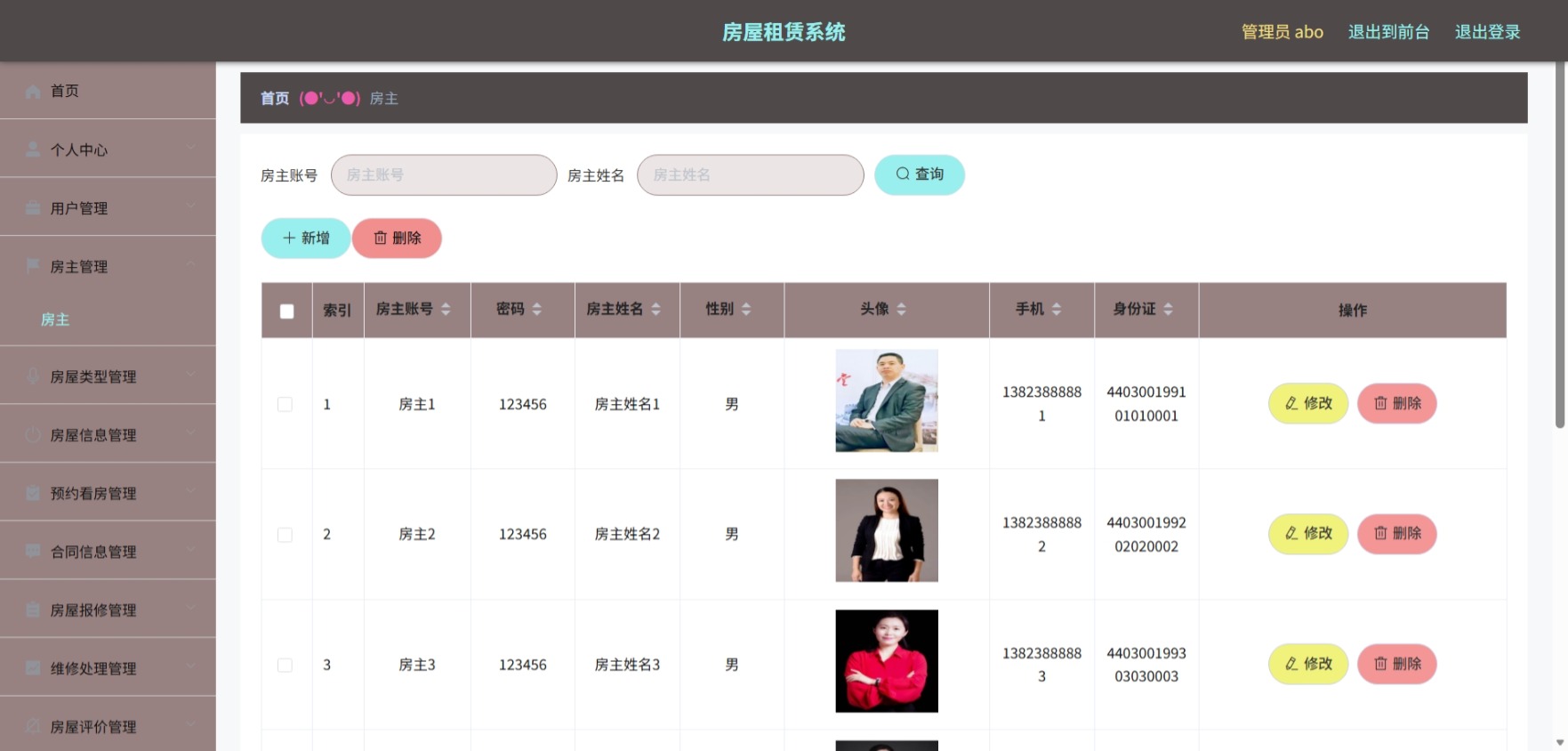Open 房主1's avatar photo thumbnail
Image resolution: width=1568 pixels, height=751 pixels.
(887, 400)
